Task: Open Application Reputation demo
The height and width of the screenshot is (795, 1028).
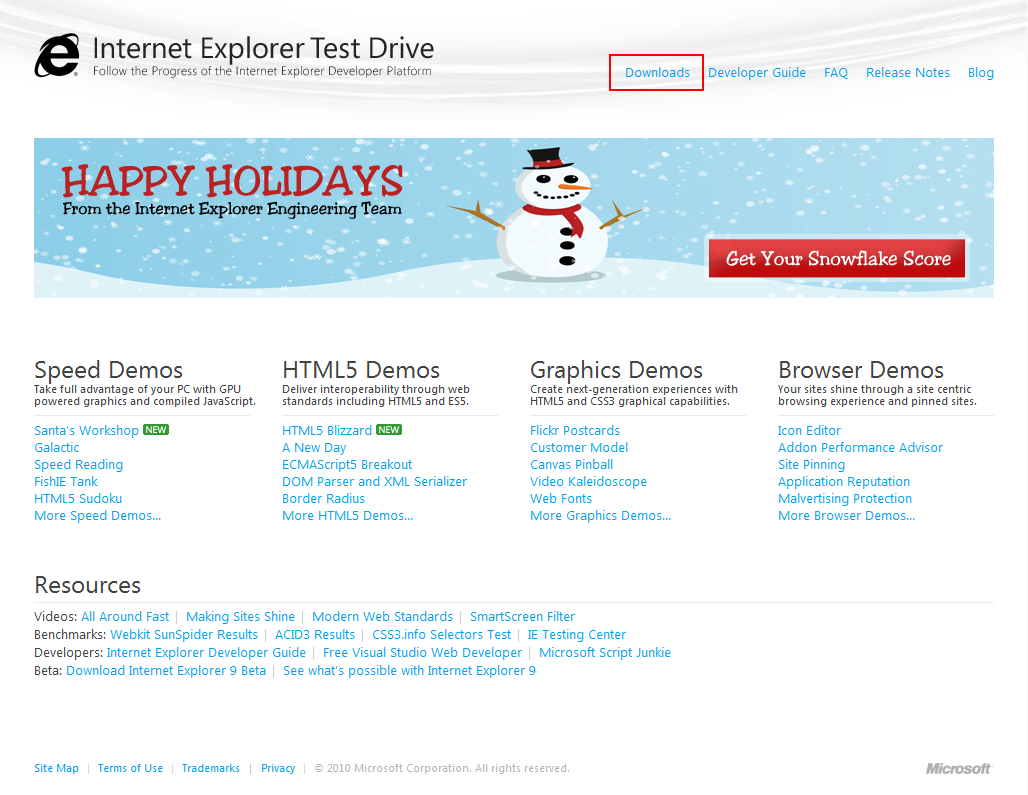Action: (844, 482)
